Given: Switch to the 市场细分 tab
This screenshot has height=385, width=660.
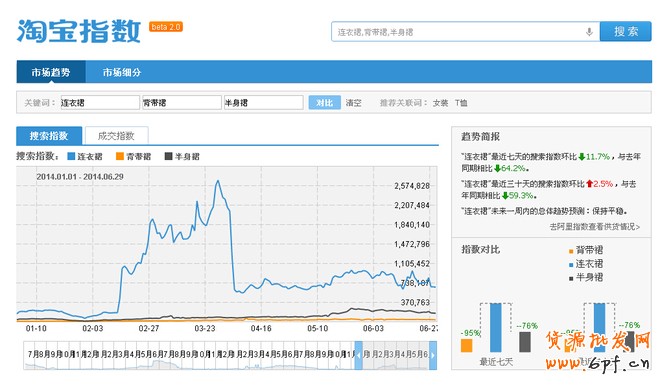Looking at the screenshot, I should pyautogui.click(x=122, y=72).
